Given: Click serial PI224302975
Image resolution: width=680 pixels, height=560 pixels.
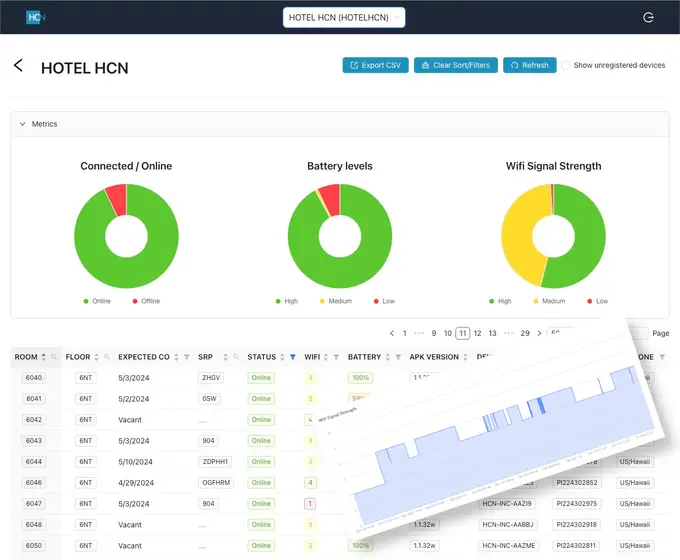Looking at the screenshot, I should pyautogui.click(x=577, y=504).
